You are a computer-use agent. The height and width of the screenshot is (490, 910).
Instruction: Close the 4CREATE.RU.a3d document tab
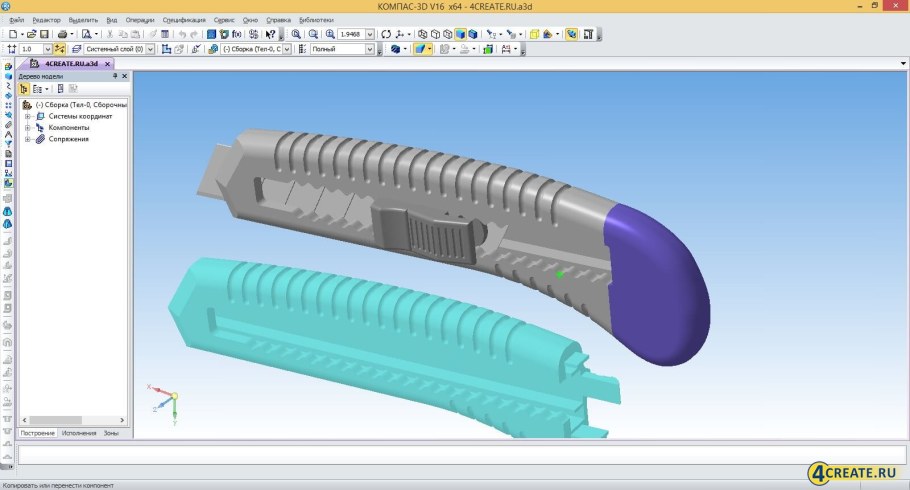pos(107,64)
